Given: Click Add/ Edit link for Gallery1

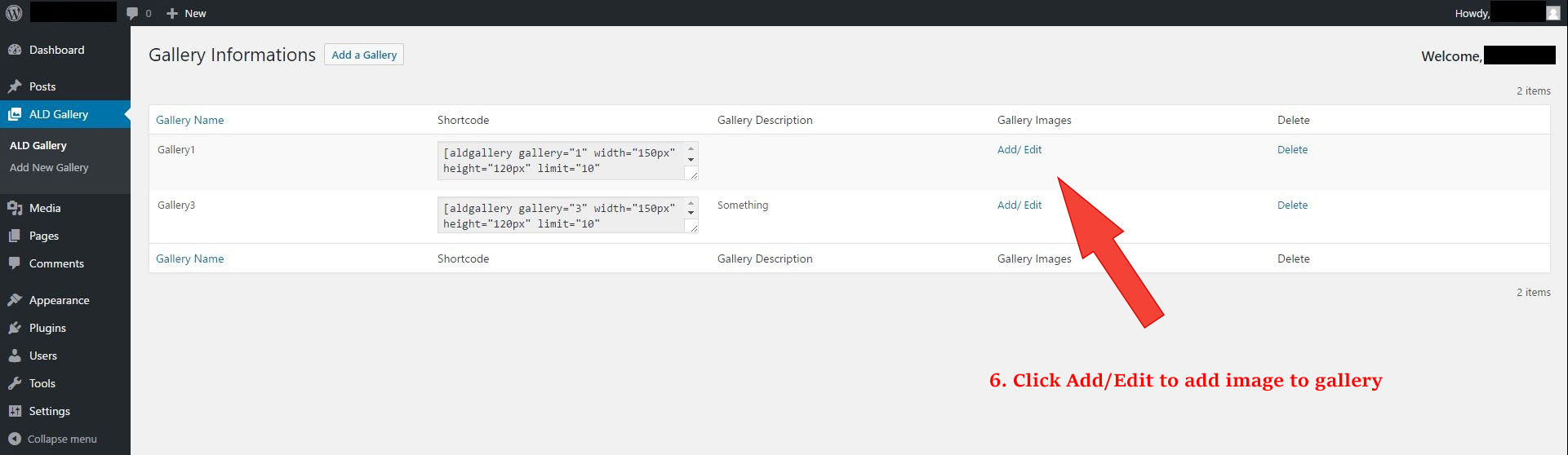Looking at the screenshot, I should [1019, 149].
